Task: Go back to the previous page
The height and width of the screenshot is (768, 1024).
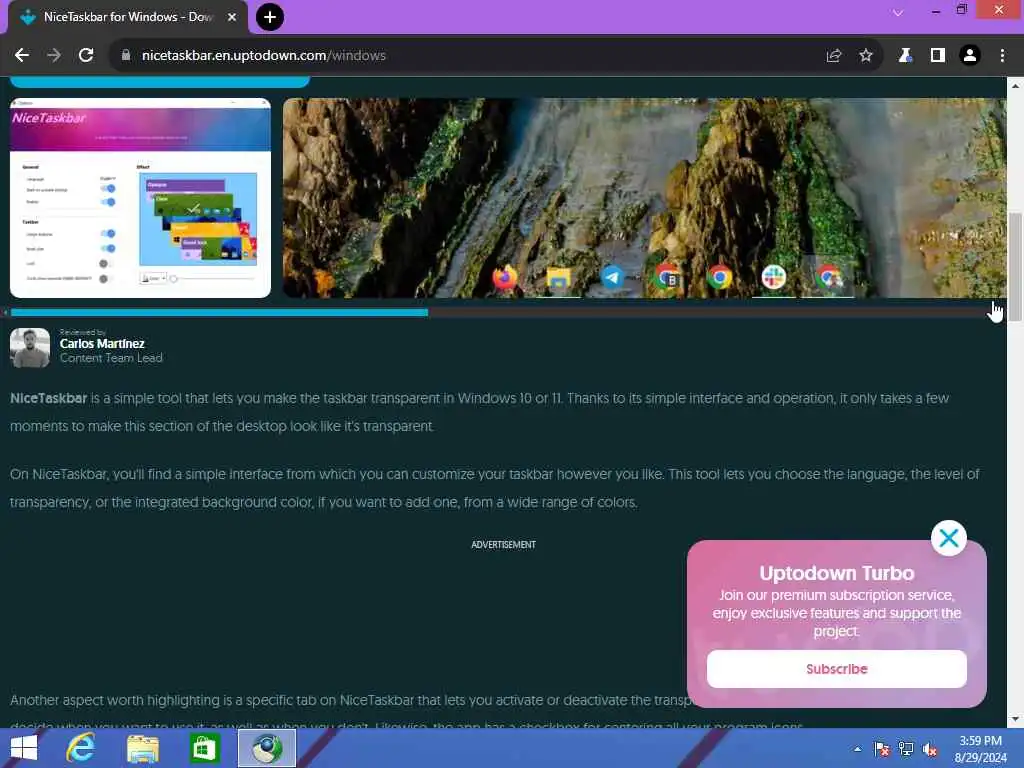Action: 22,56
